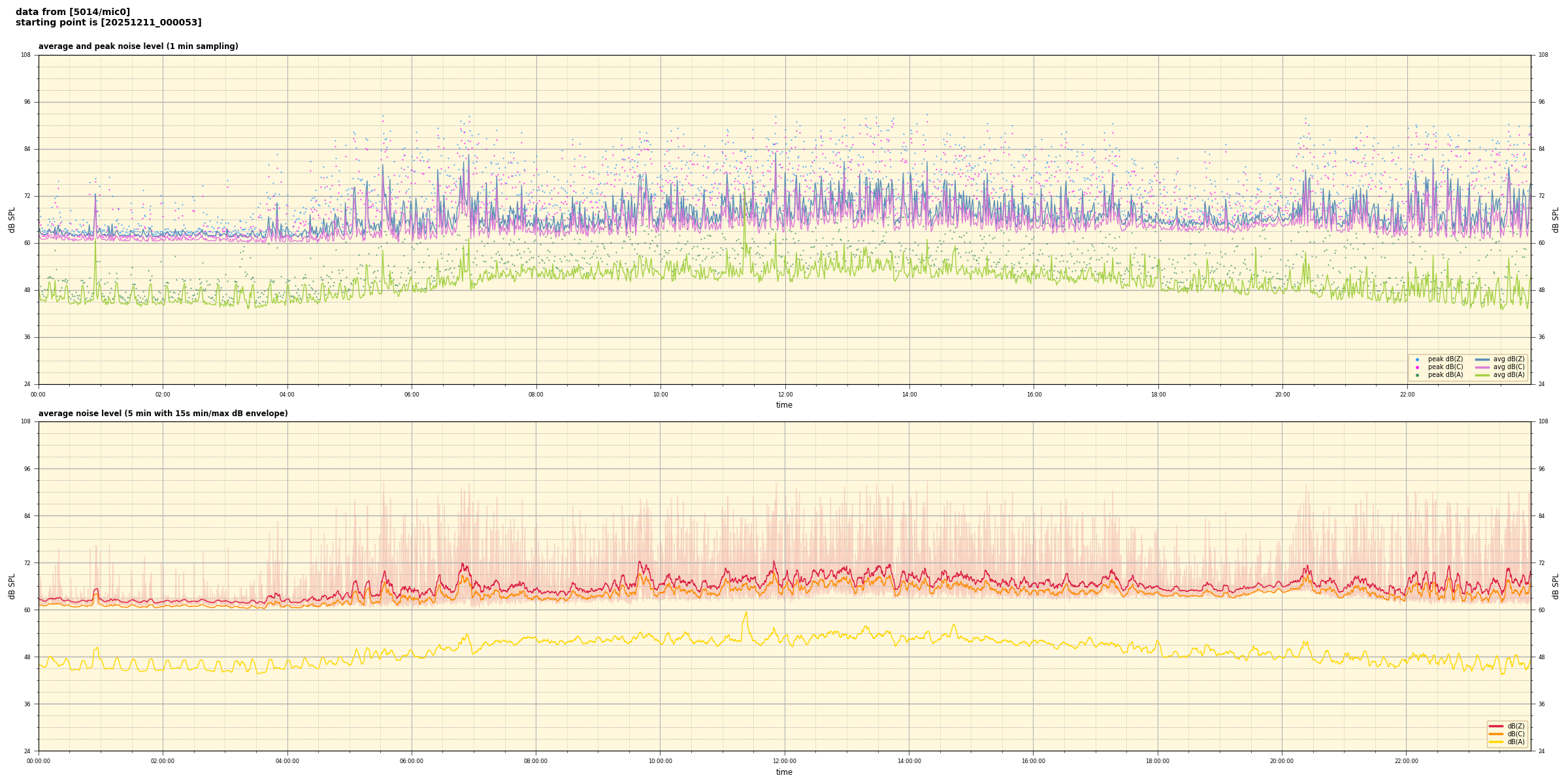This screenshot has width=1568, height=784.
Task: Click the starting point timestamp header line
Action: (108, 23)
